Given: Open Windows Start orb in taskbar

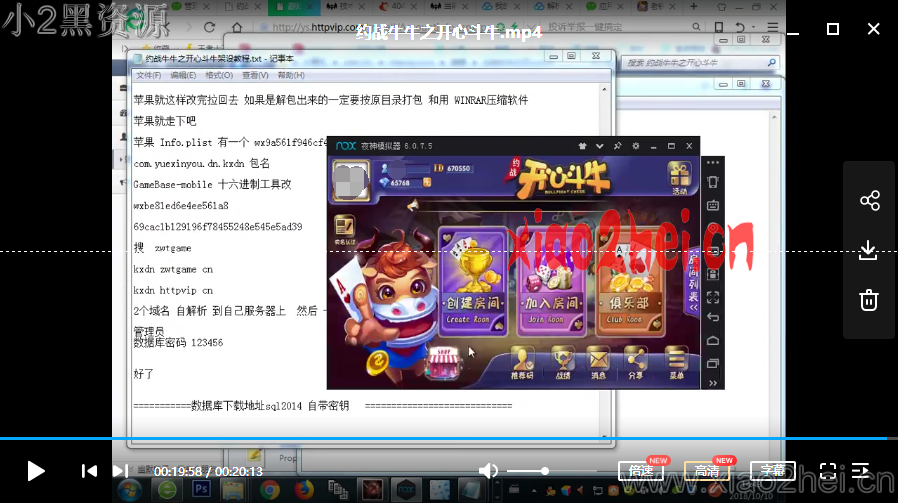Looking at the screenshot, I should [130, 490].
